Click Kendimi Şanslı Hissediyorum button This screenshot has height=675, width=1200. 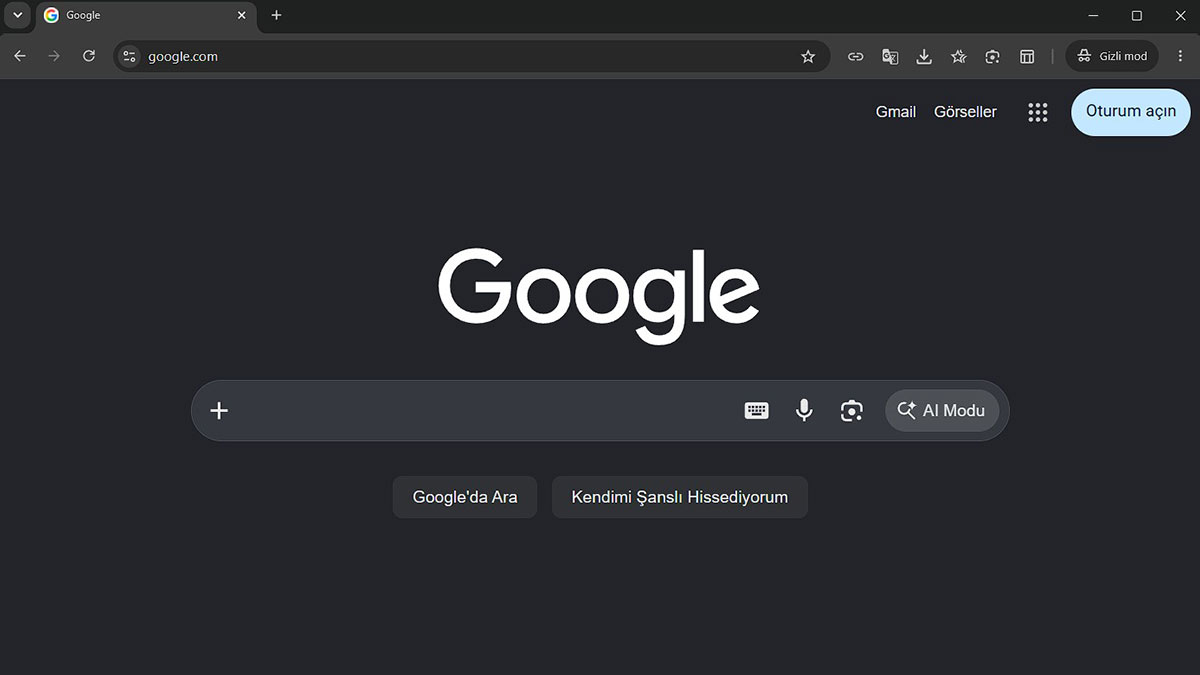click(680, 497)
